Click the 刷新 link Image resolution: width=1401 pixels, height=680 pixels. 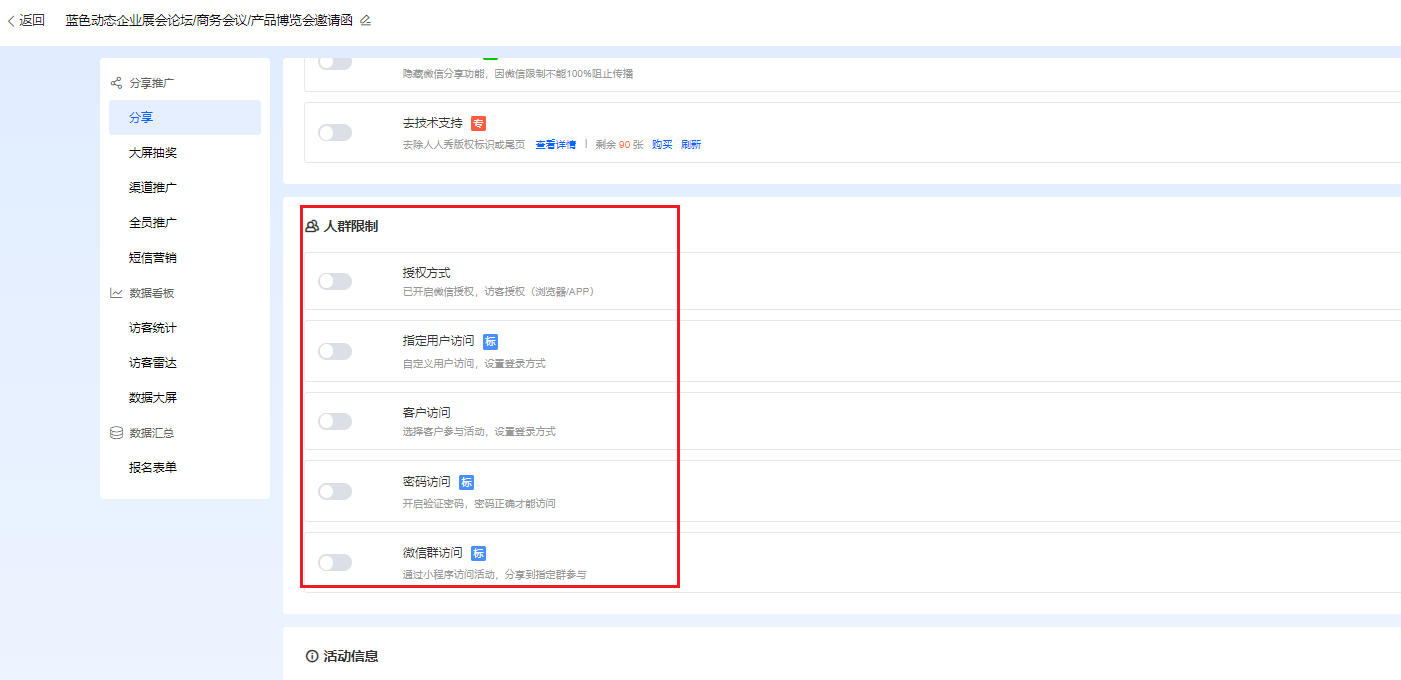[691, 145]
